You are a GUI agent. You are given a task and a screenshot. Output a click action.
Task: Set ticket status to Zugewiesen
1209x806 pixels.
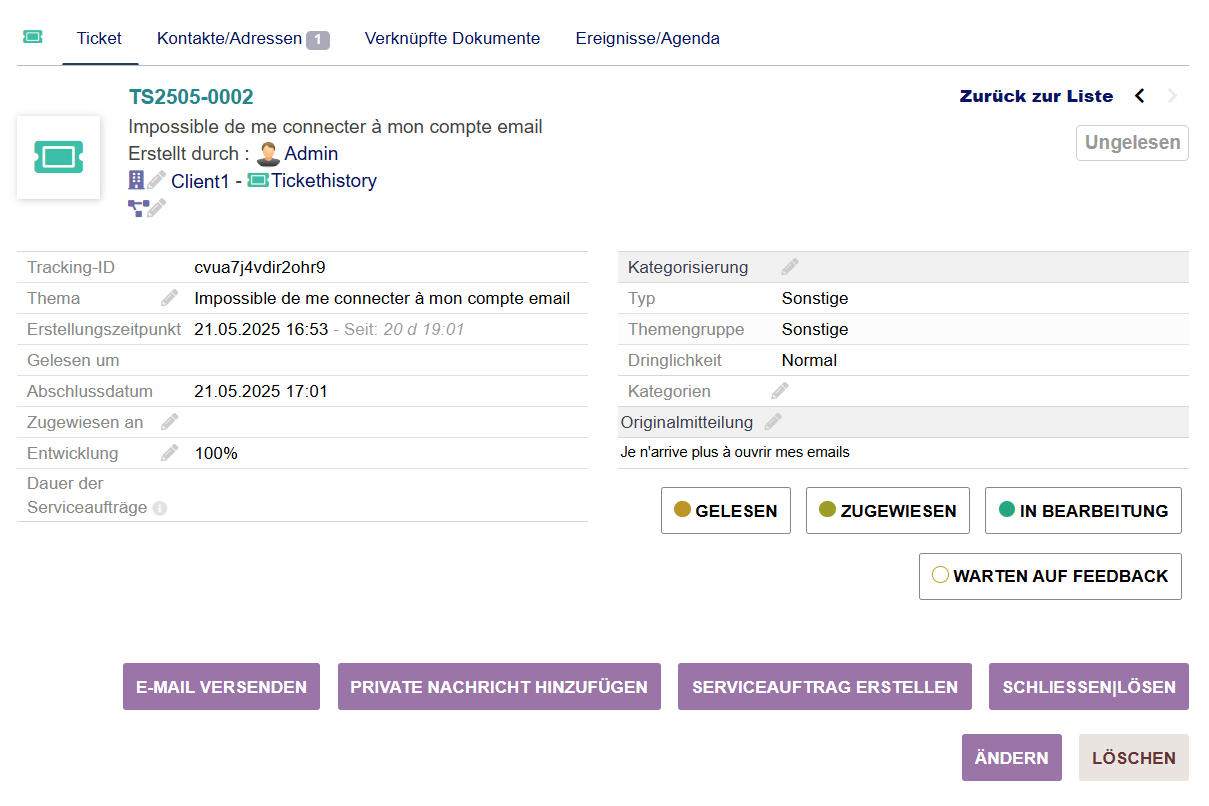pyautogui.click(x=887, y=511)
